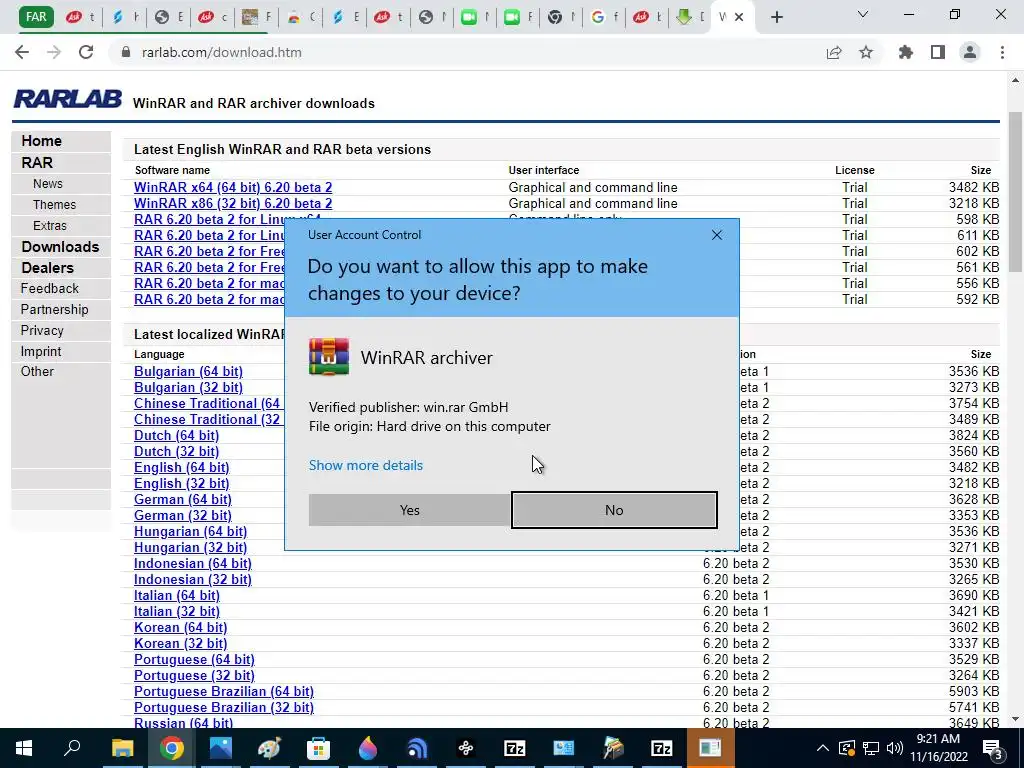This screenshot has width=1024, height=768.
Task: Open the Themes sidebar item
Action: [x=54, y=204]
